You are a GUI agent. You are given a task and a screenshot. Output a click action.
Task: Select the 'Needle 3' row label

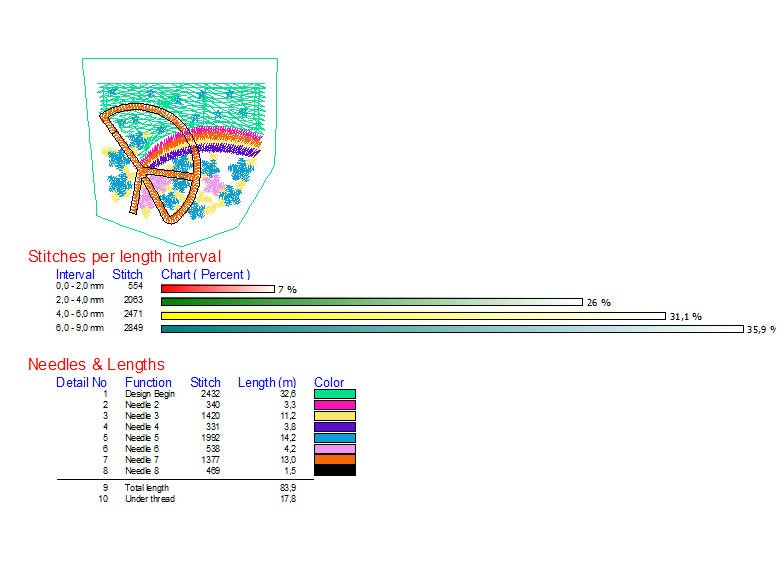point(142,416)
